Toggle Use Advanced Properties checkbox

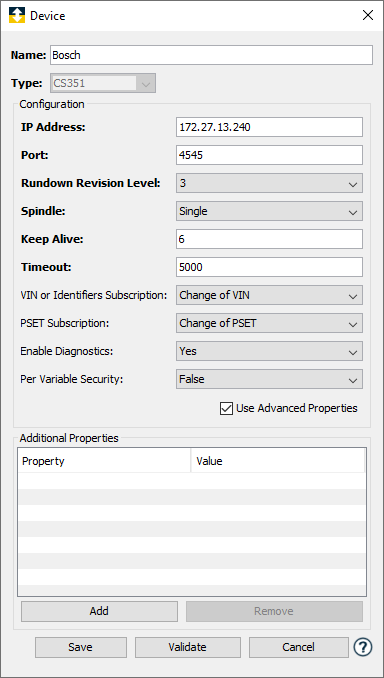pos(226,408)
